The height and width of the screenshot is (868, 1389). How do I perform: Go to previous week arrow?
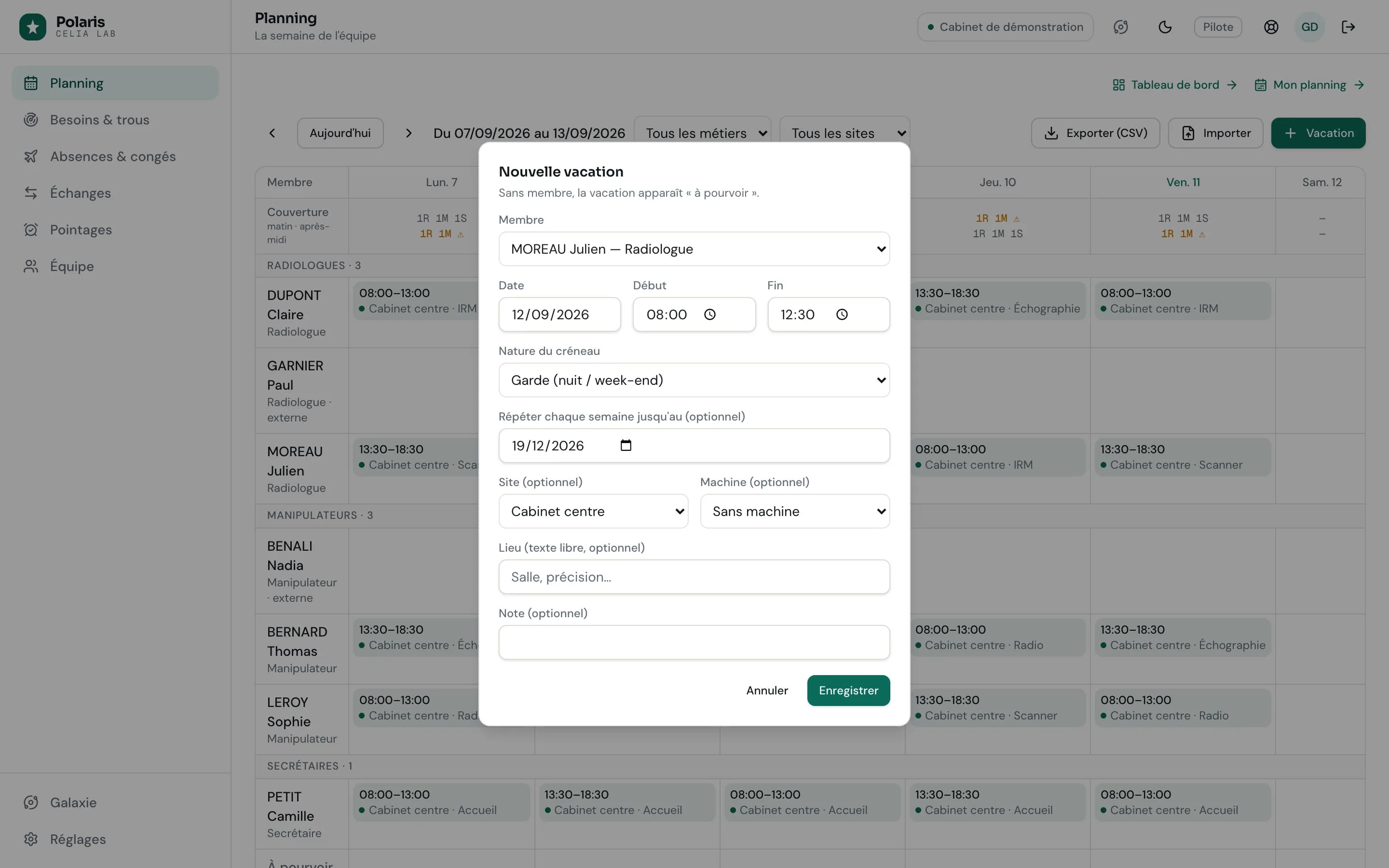point(272,133)
